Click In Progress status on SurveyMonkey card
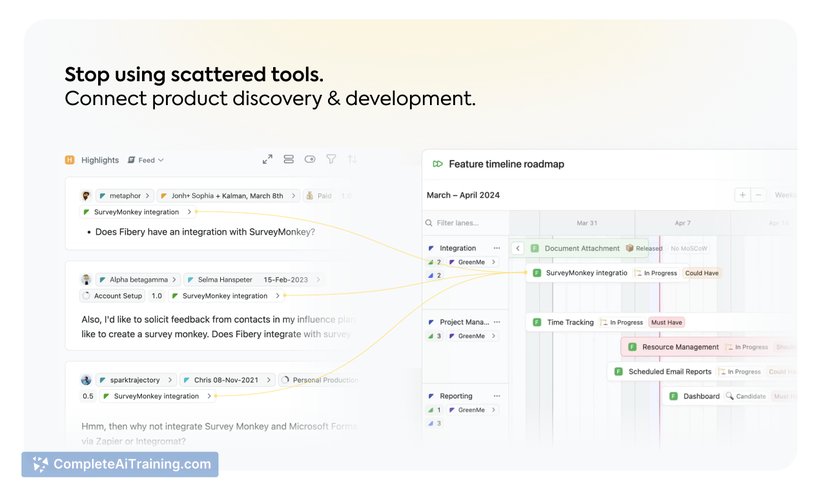 coord(656,273)
